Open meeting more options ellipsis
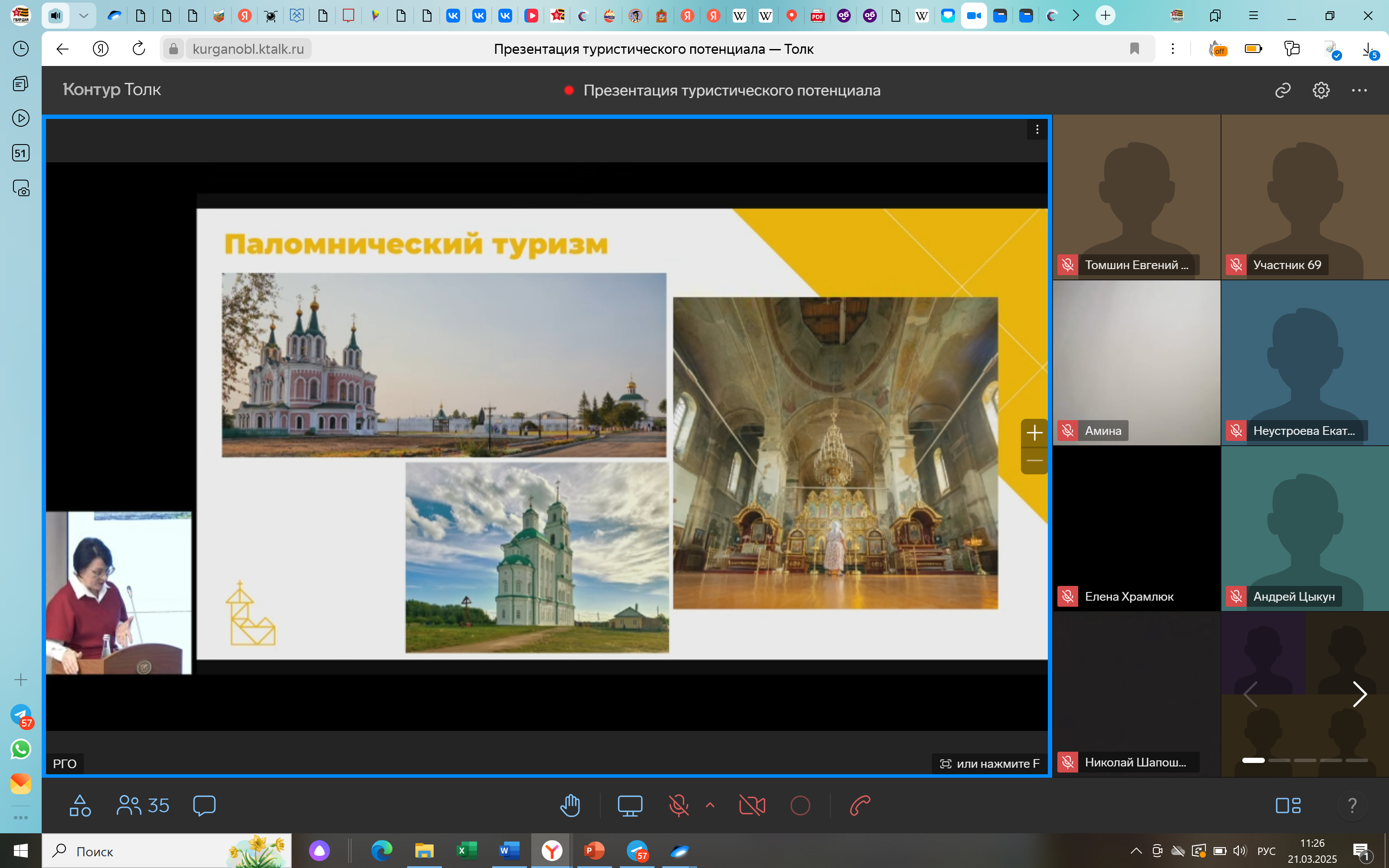 tap(1359, 90)
